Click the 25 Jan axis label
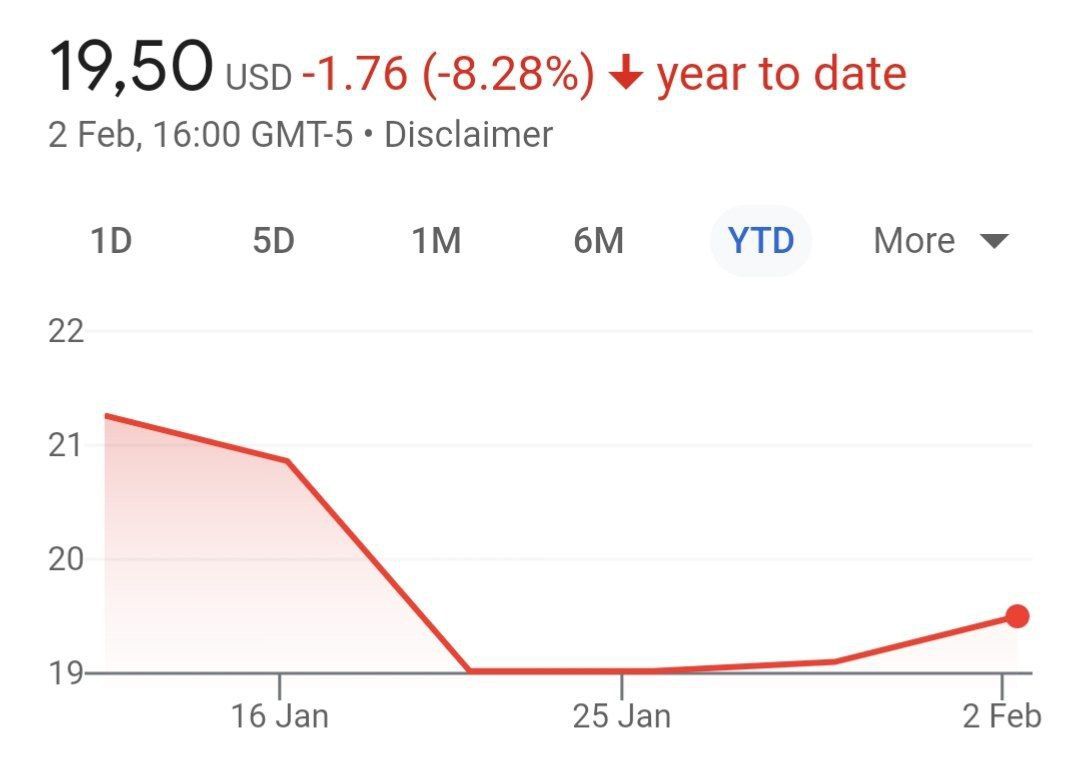Image resolution: width=1080 pixels, height=777 pixels. click(622, 716)
